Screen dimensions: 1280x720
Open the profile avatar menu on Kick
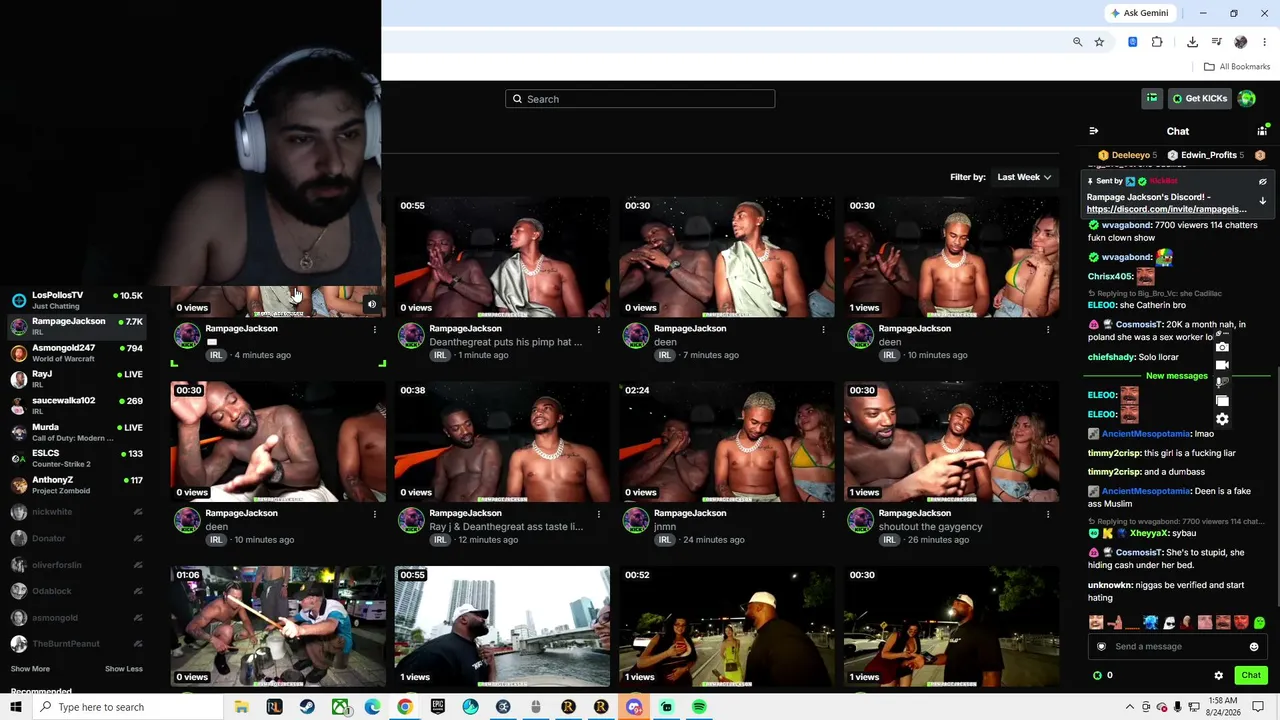coord(1246,98)
